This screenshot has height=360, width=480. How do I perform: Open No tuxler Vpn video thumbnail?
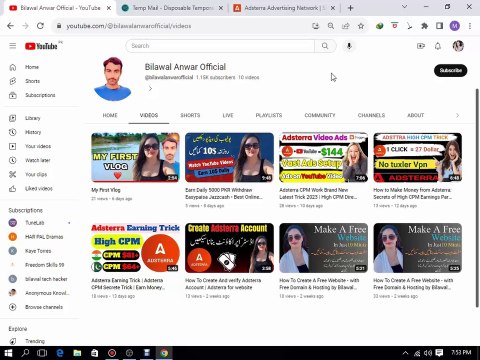pos(417,157)
